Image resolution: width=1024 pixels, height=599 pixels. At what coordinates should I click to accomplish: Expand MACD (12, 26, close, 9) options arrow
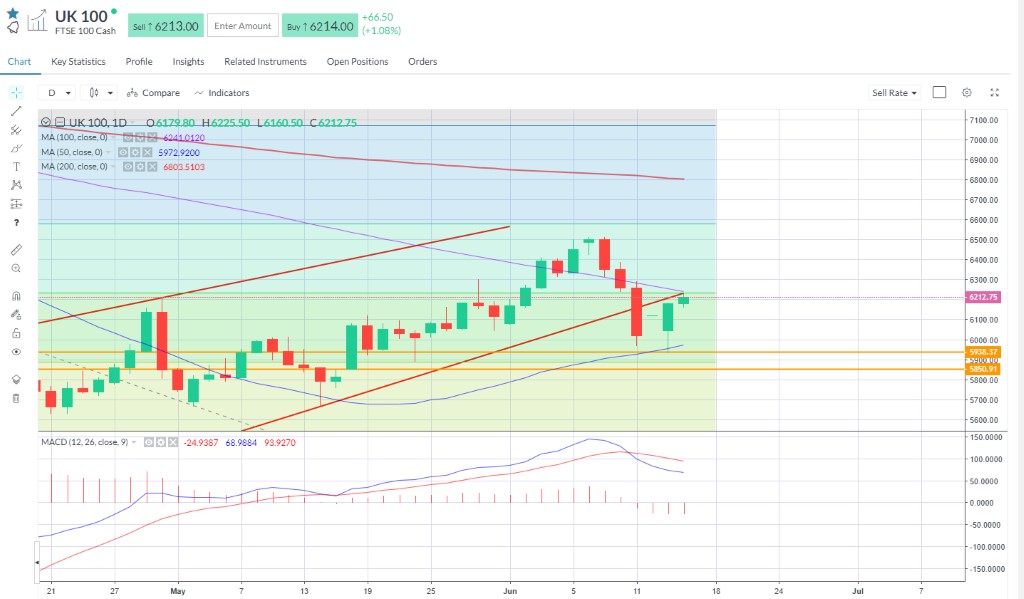click(x=134, y=442)
